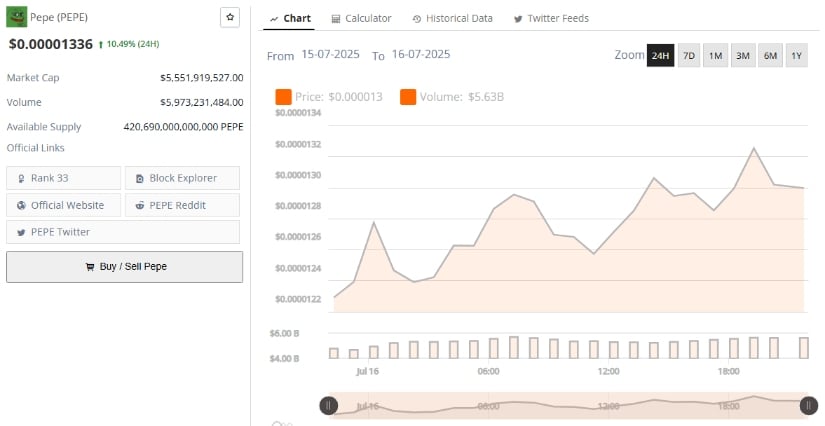Click the last volume bar on right
Image resolution: width=825 pixels, height=426 pixels.
pyautogui.click(x=803, y=348)
